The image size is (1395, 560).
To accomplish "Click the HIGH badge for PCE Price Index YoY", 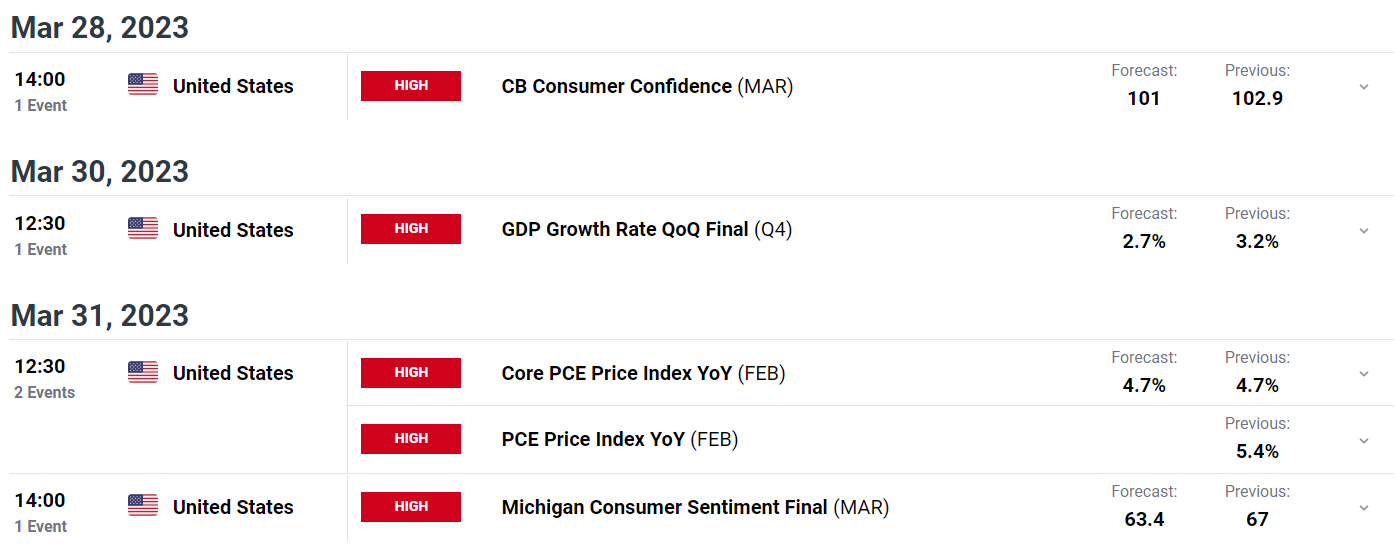I will [411, 439].
